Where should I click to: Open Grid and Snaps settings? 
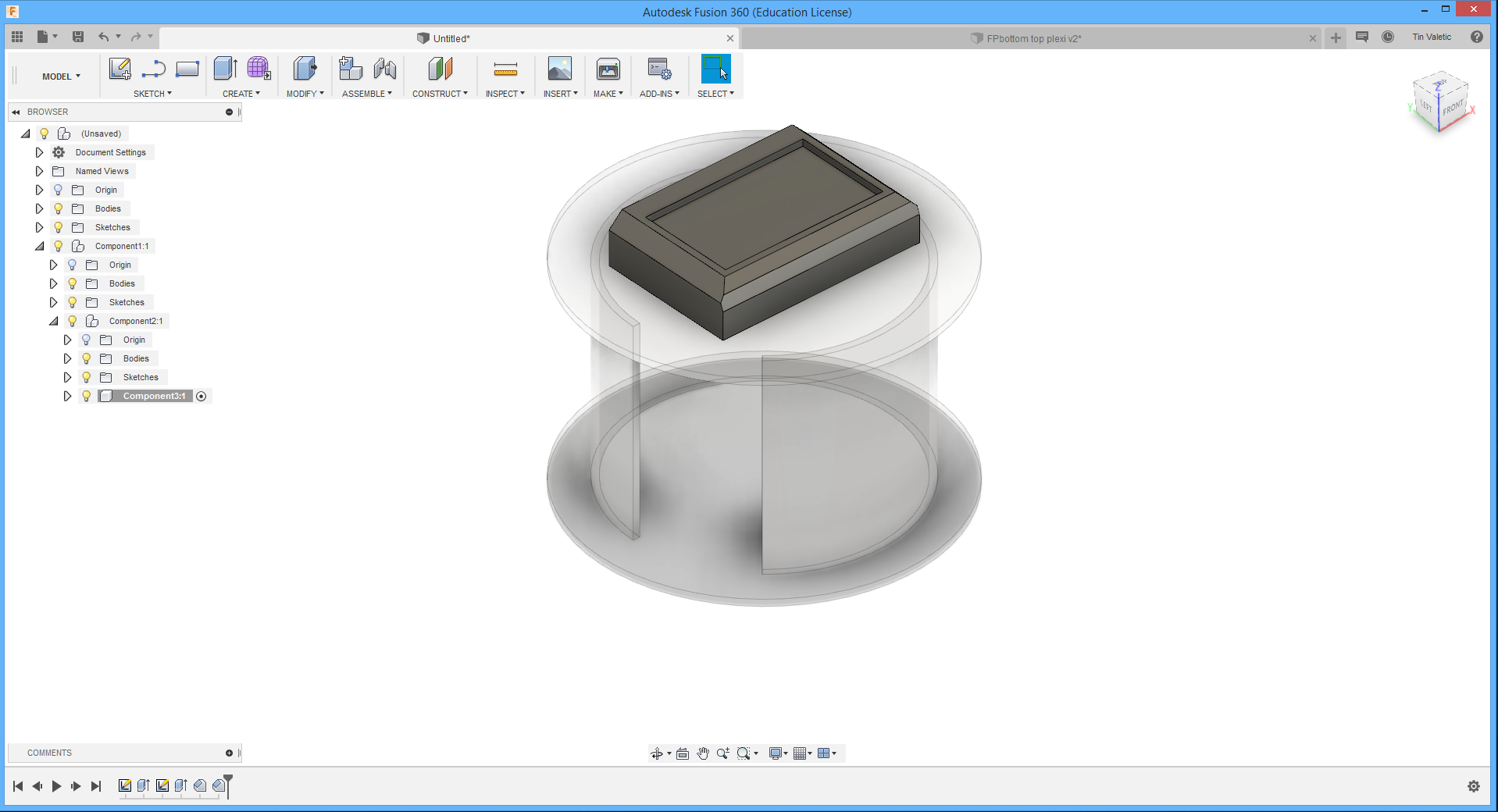point(800,753)
